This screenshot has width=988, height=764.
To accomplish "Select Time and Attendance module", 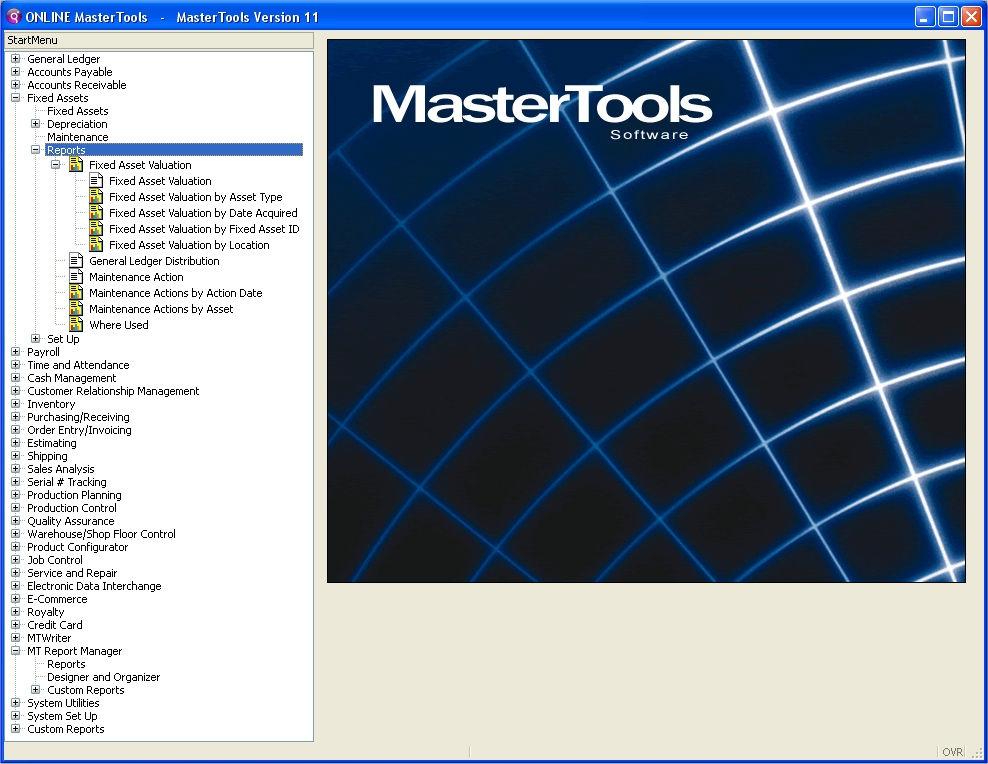I will click(x=78, y=365).
